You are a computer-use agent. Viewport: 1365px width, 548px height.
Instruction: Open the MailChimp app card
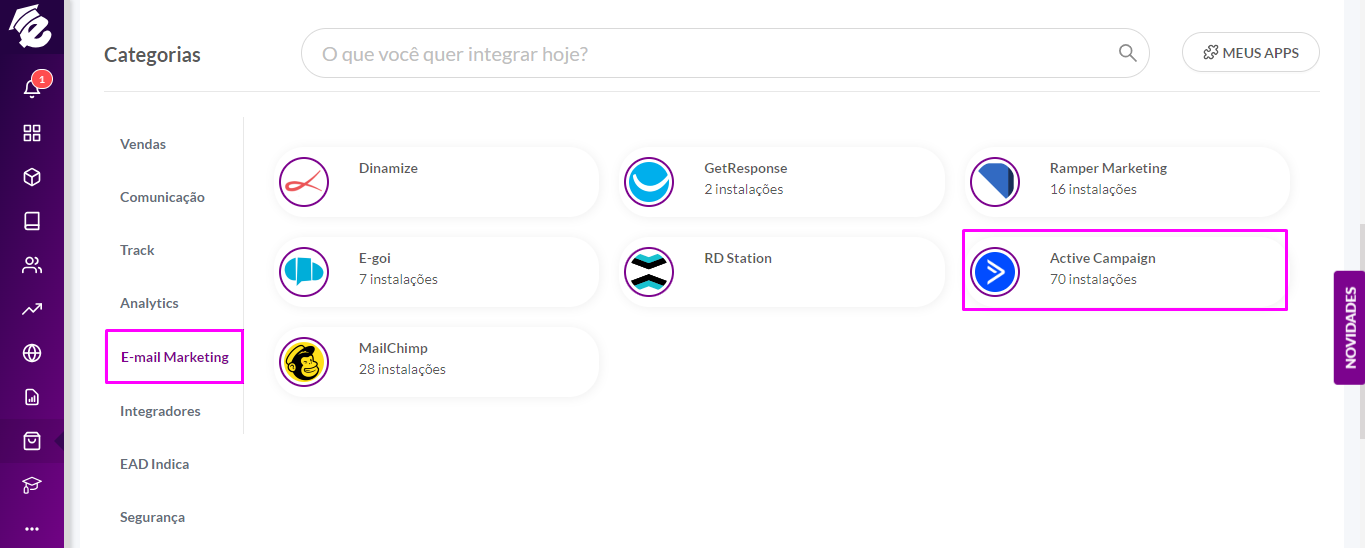click(437, 362)
